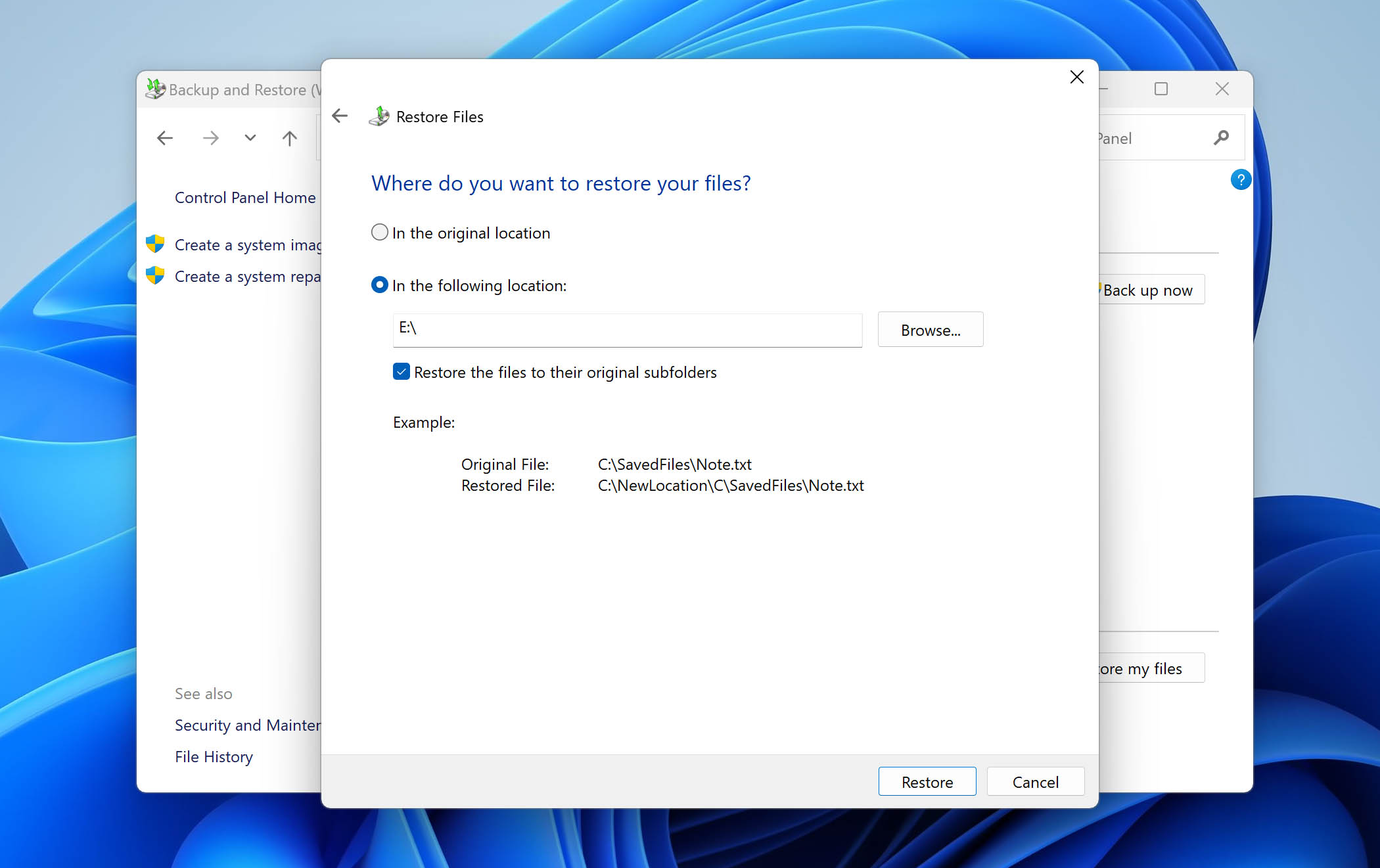
Task: Click the Help question mark icon
Action: 1243,180
